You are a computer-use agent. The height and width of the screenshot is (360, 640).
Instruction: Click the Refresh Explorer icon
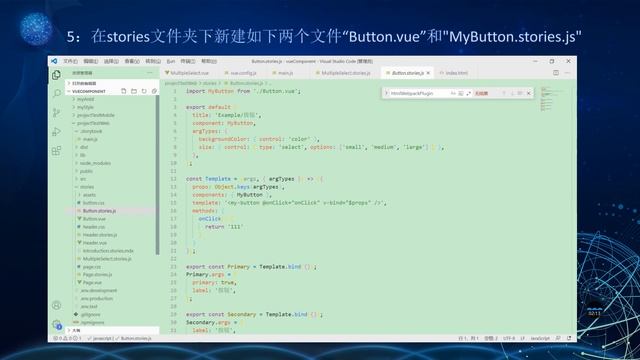pyautogui.click(x=144, y=91)
